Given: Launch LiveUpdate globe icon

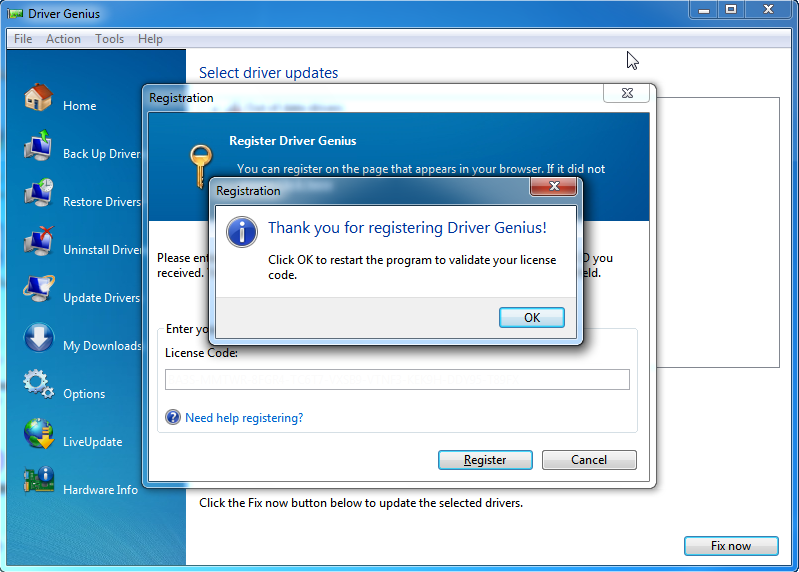Looking at the screenshot, I should tap(39, 433).
